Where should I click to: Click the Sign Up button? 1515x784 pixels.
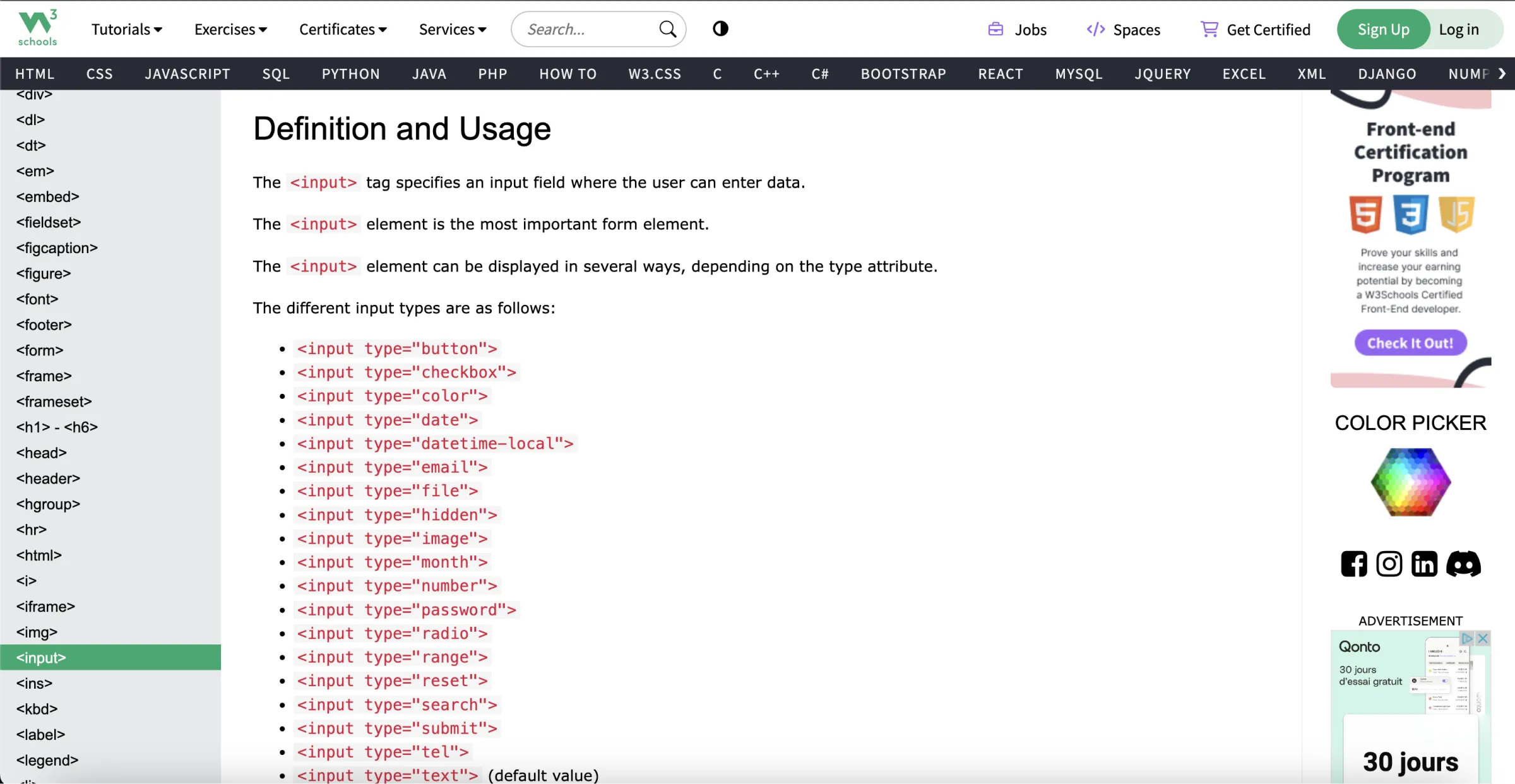tap(1383, 29)
